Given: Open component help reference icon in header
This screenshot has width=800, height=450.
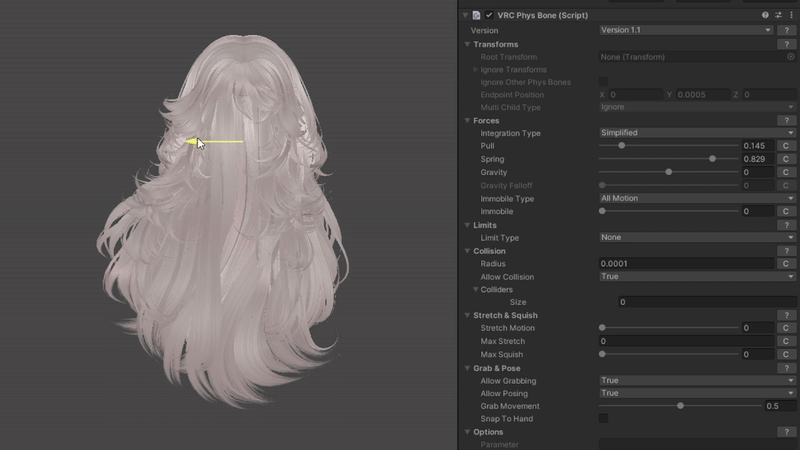Looking at the screenshot, I should tap(765, 15).
